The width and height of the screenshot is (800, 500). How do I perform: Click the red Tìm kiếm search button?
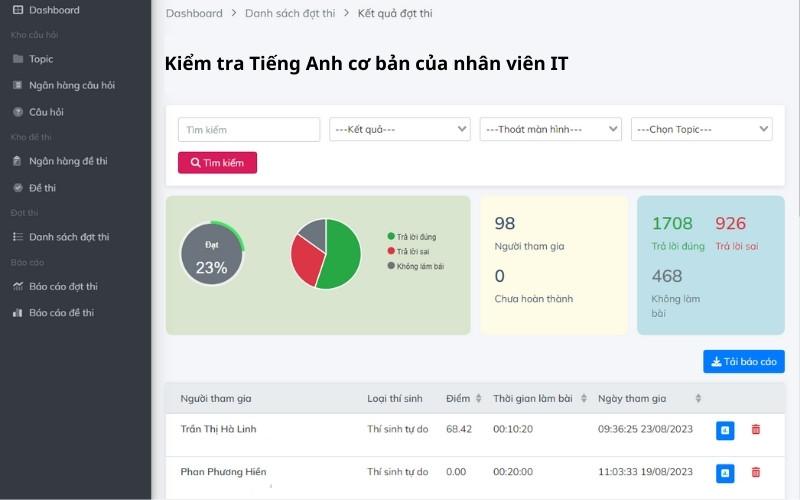[x=217, y=163]
